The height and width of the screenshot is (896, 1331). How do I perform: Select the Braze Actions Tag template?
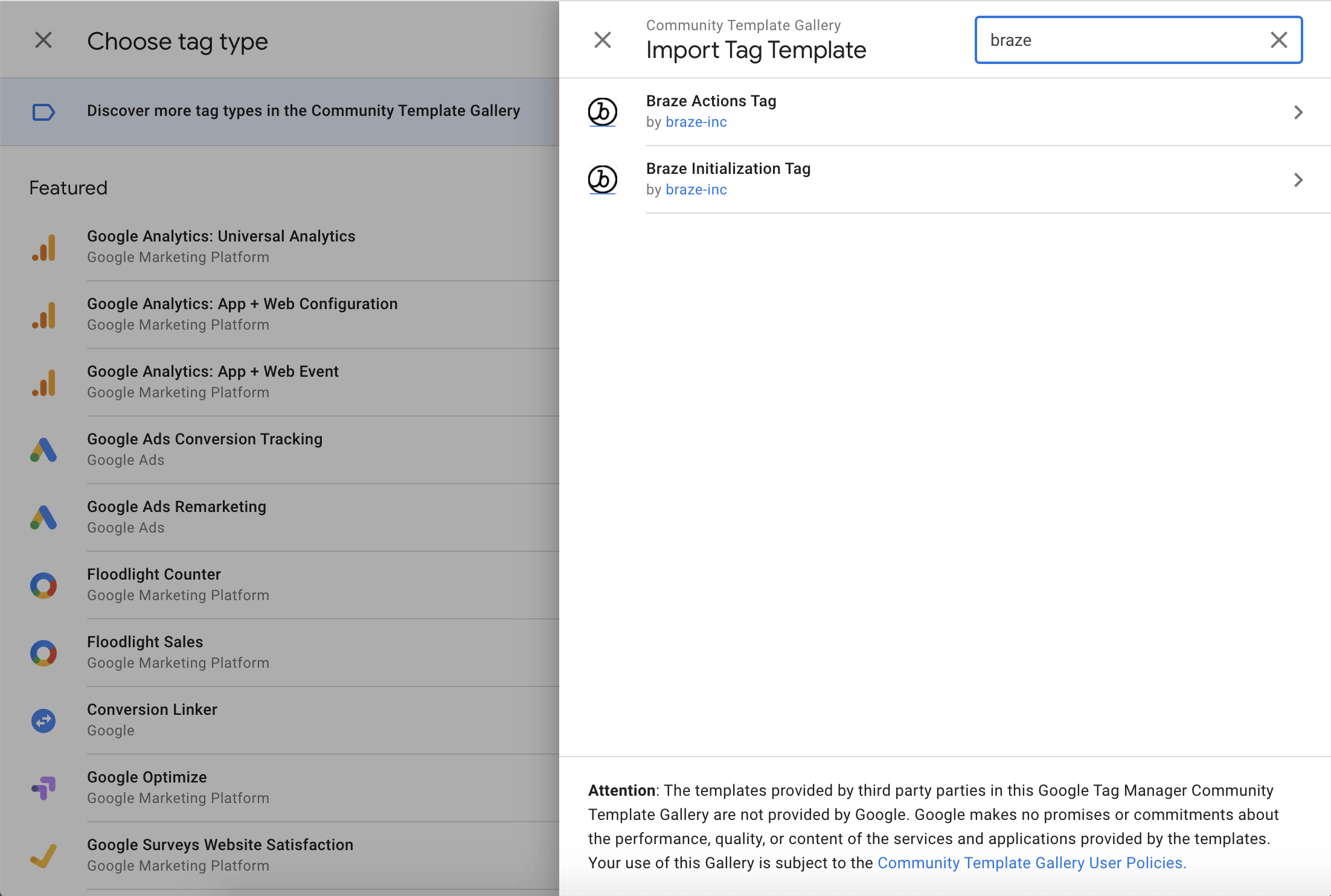coord(945,112)
